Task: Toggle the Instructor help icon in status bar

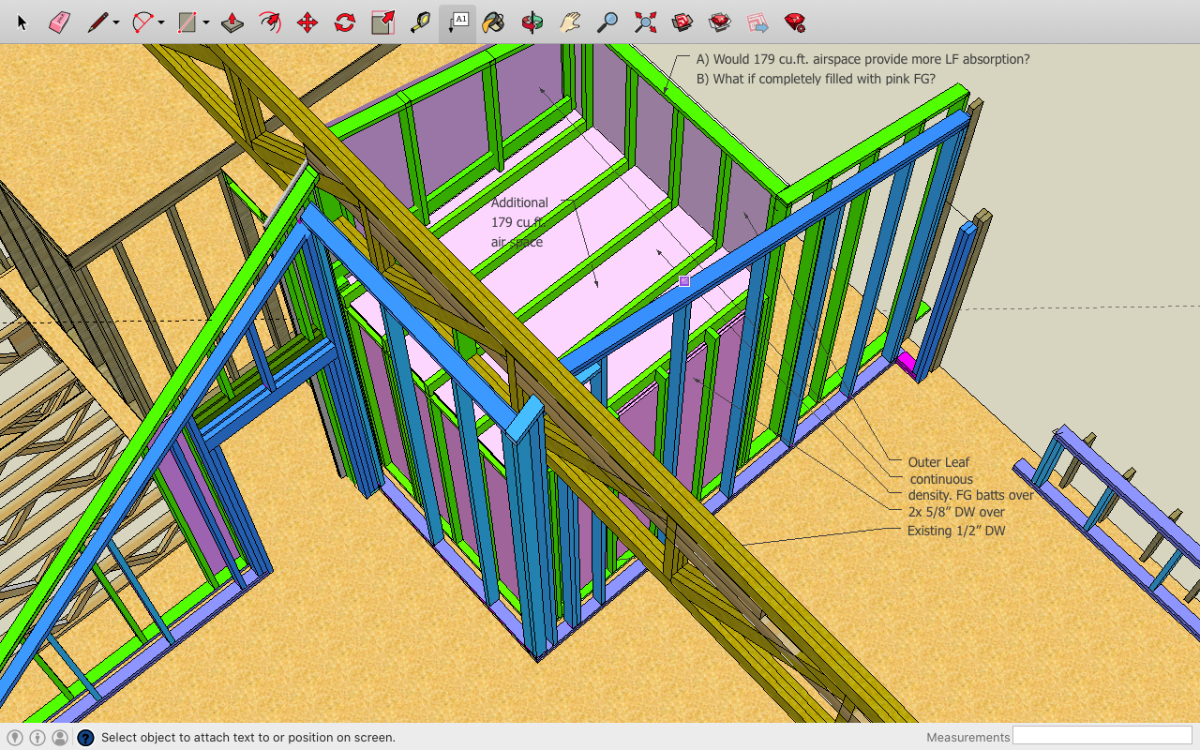Action: coord(85,738)
